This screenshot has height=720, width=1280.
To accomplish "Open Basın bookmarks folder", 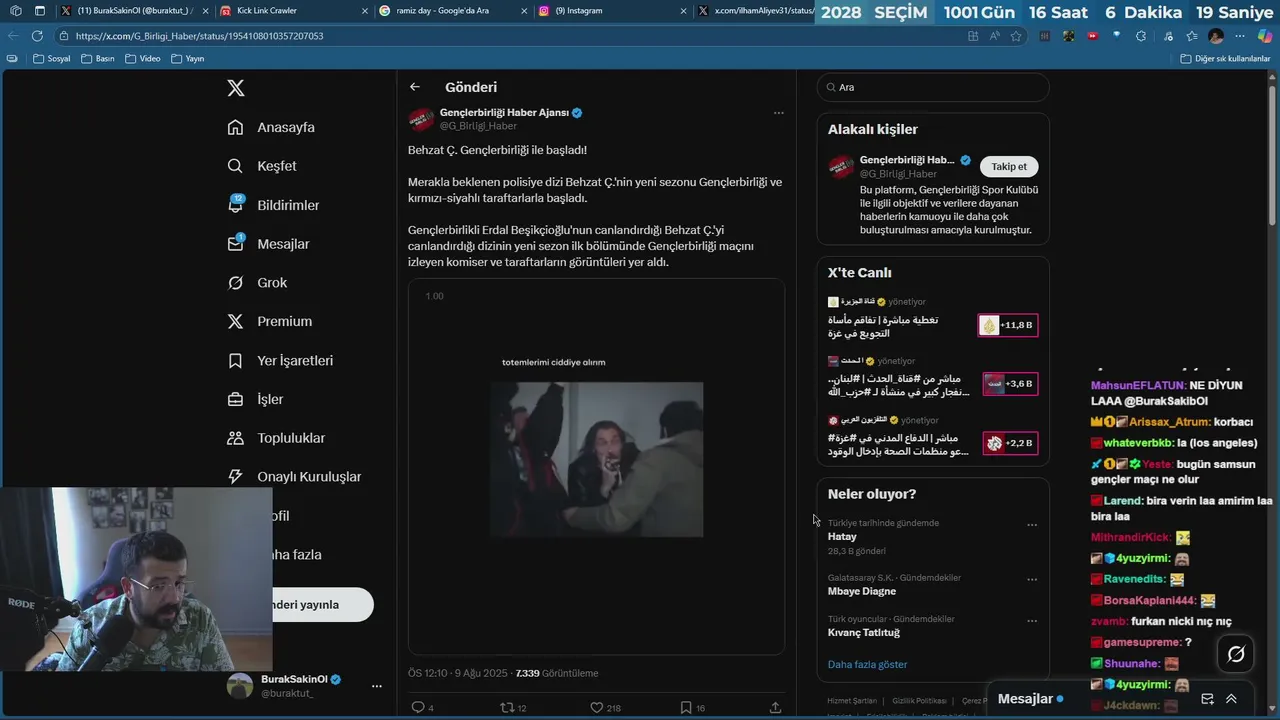I will [98, 59].
